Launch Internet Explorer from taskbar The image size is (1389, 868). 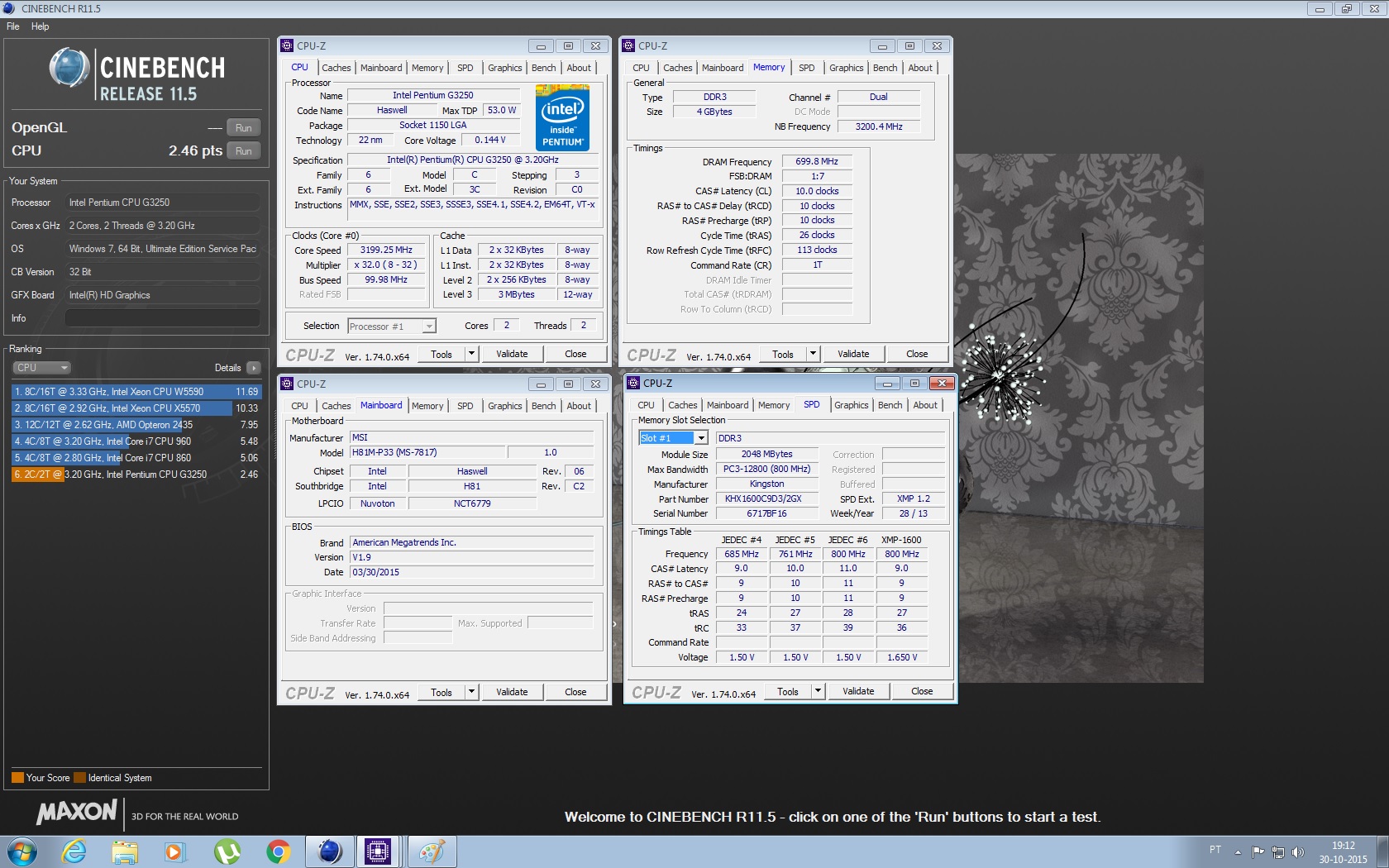click(74, 851)
